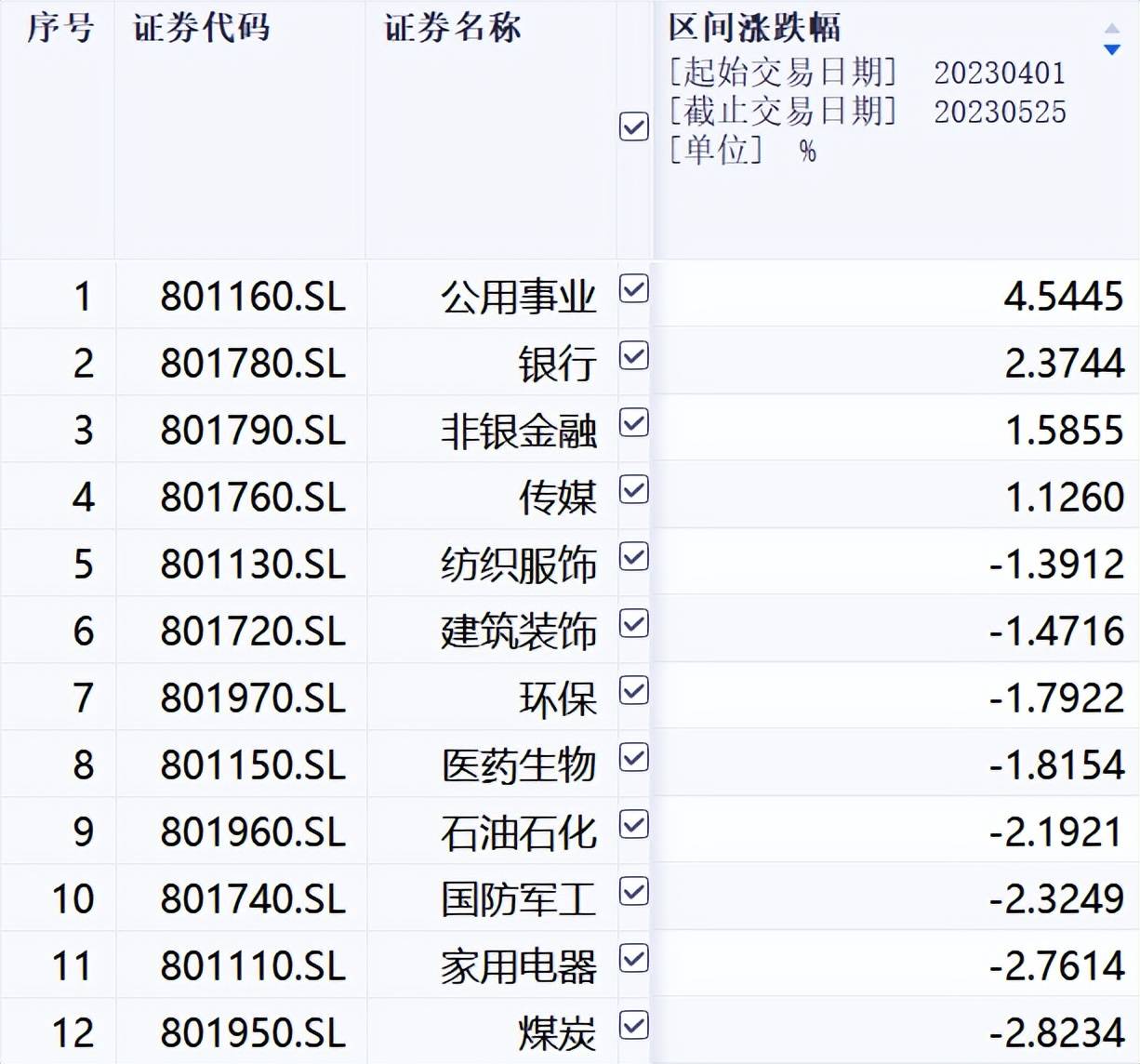
Task: Click the name cell 医药生物
Action: (519, 765)
